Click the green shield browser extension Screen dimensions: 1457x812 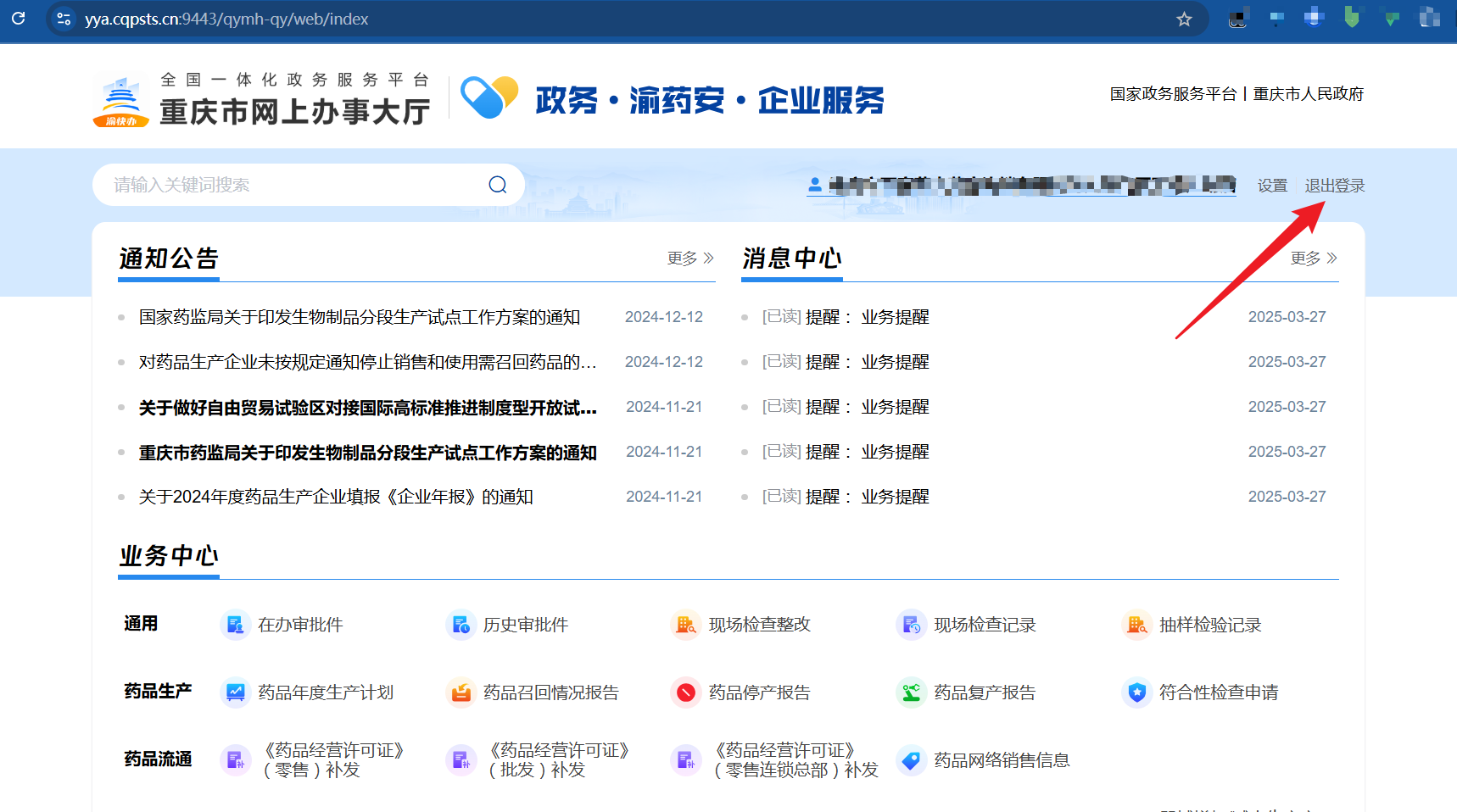1352,17
